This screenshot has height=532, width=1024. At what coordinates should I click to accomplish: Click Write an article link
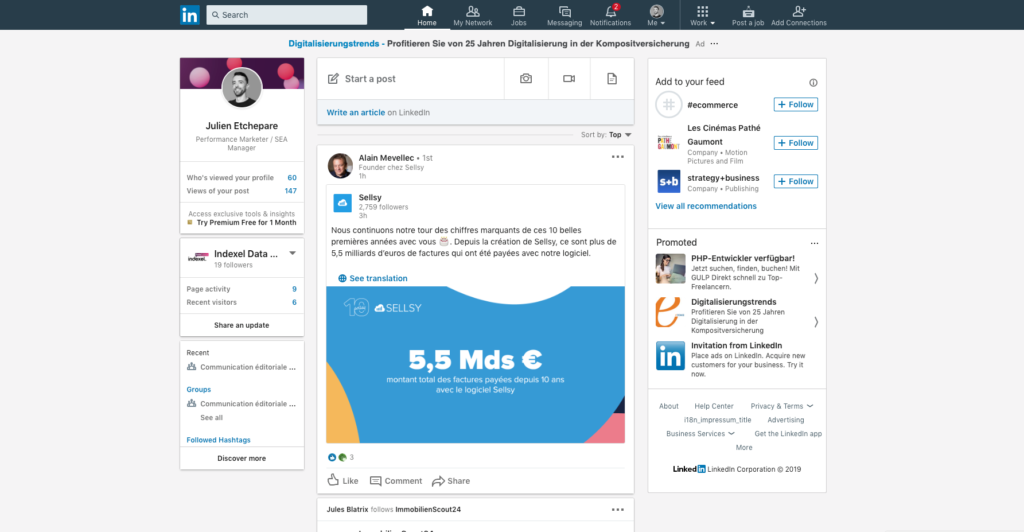(355, 112)
